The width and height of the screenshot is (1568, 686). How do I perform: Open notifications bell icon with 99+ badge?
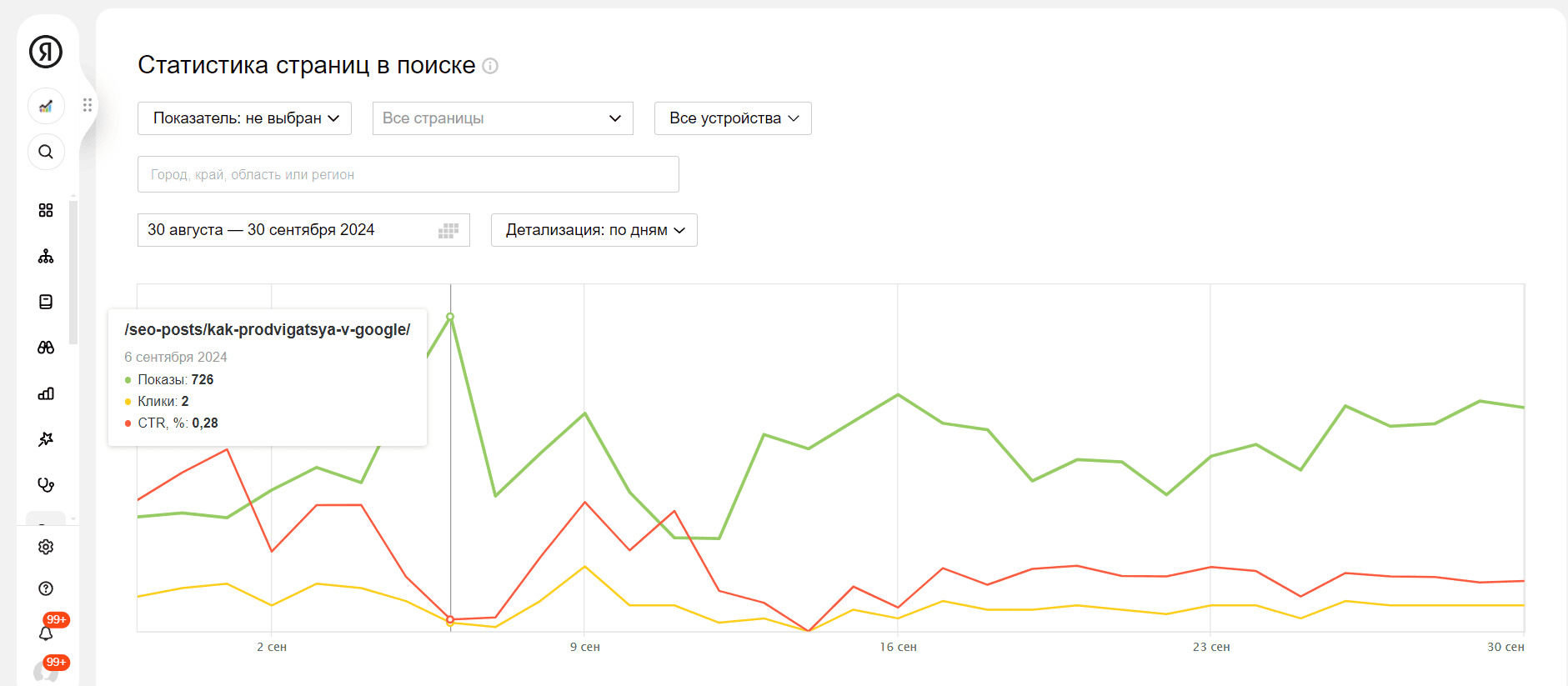coord(46,633)
